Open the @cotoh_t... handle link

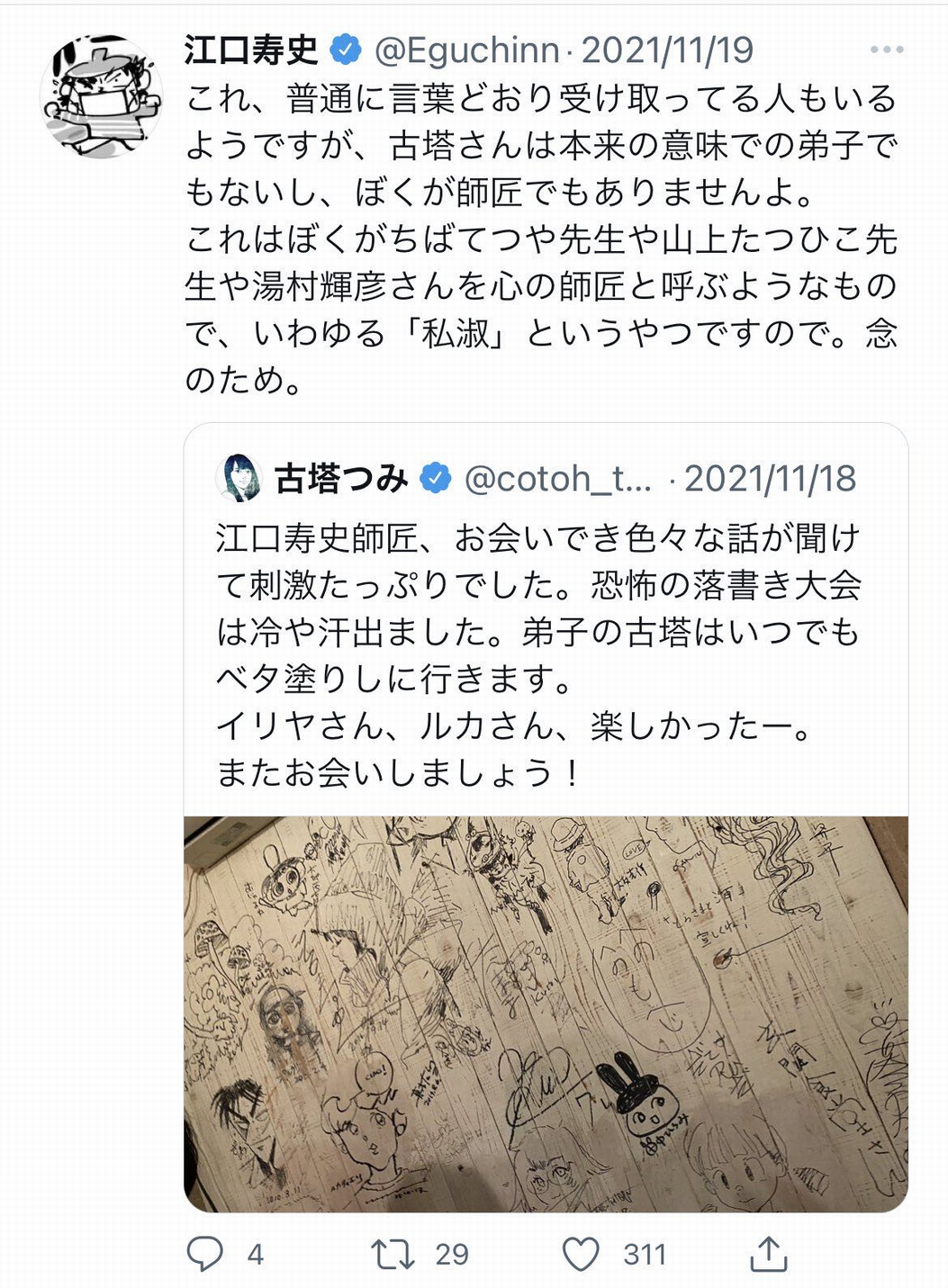click(x=558, y=479)
